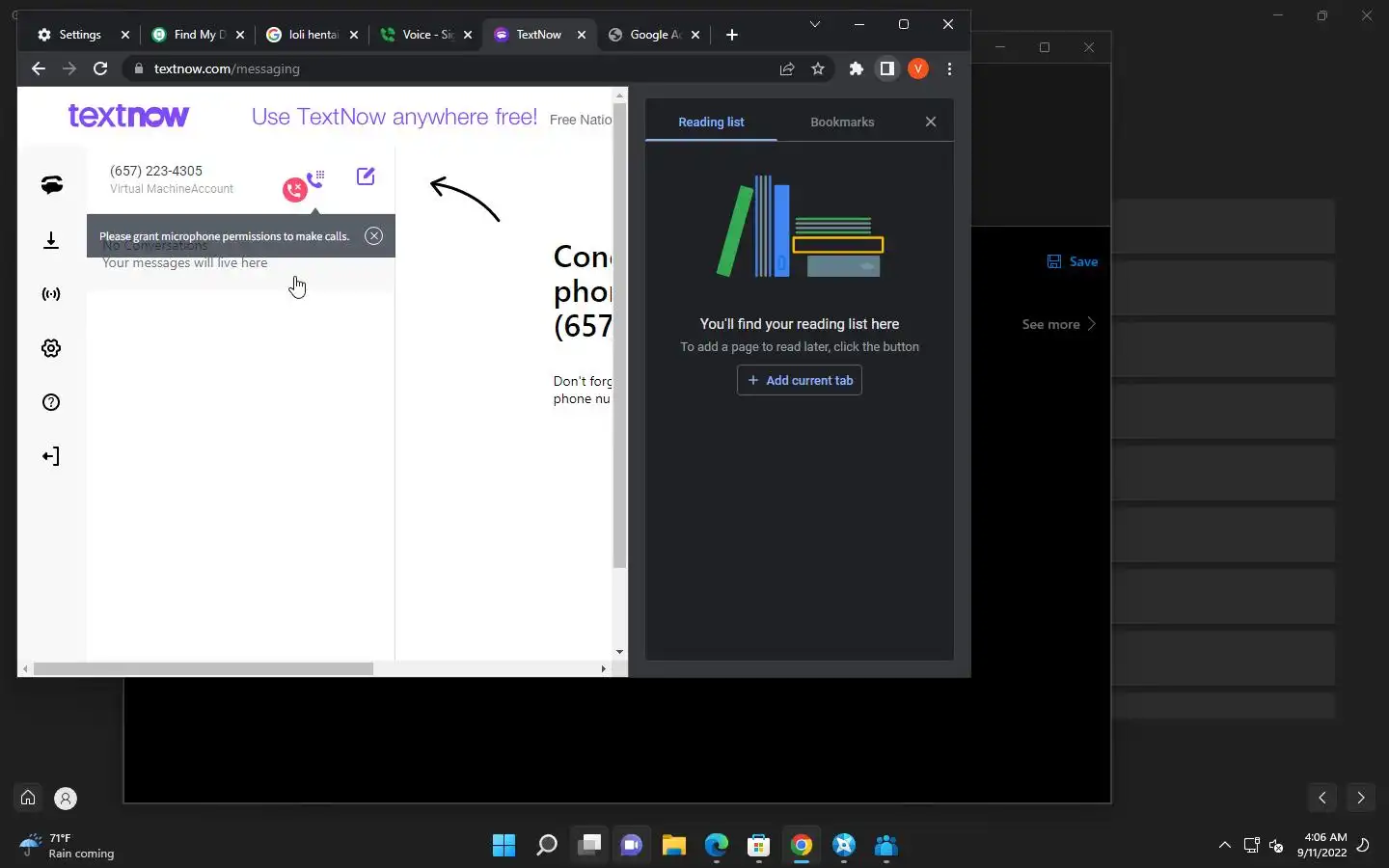Viewport: 1389px width, 868px height.
Task: Compose a new message with the pencil icon
Action: point(366,176)
